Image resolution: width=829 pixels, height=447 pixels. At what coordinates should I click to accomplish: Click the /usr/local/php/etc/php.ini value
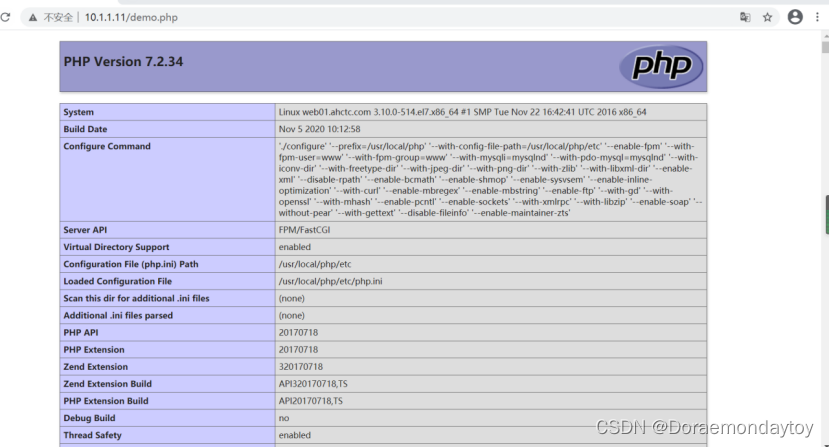(330, 281)
